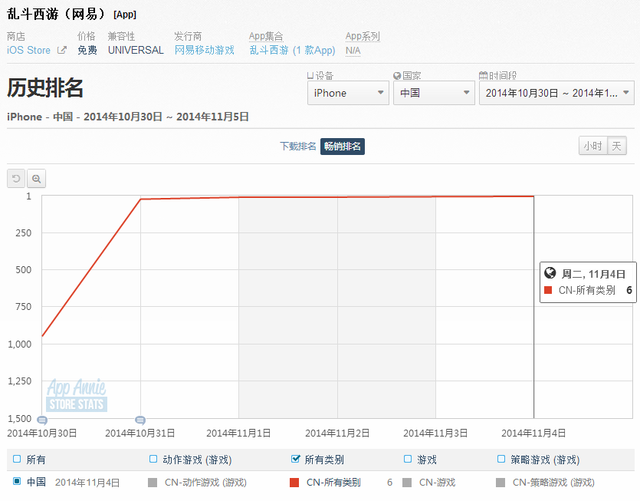The width and height of the screenshot is (640, 501).
Task: Click the globe icon in the chart tooltip
Action: pyautogui.click(x=549, y=273)
